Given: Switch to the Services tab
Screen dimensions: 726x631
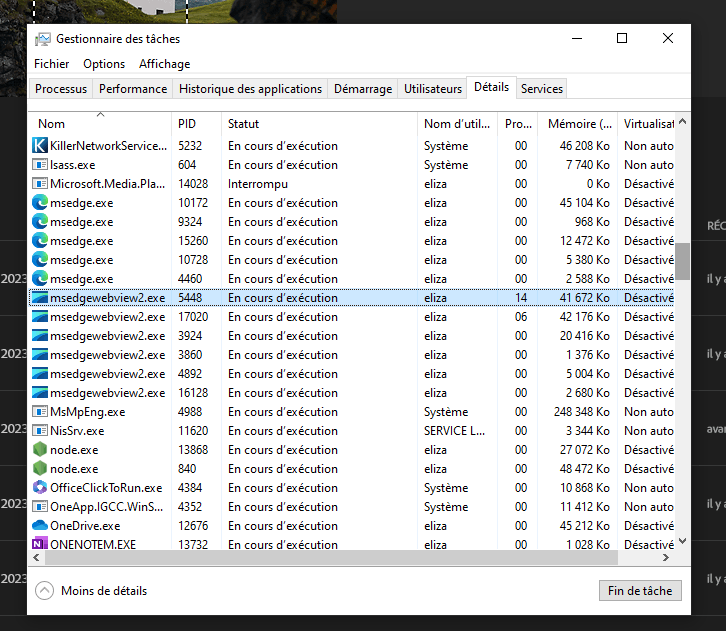Looking at the screenshot, I should click(542, 88).
